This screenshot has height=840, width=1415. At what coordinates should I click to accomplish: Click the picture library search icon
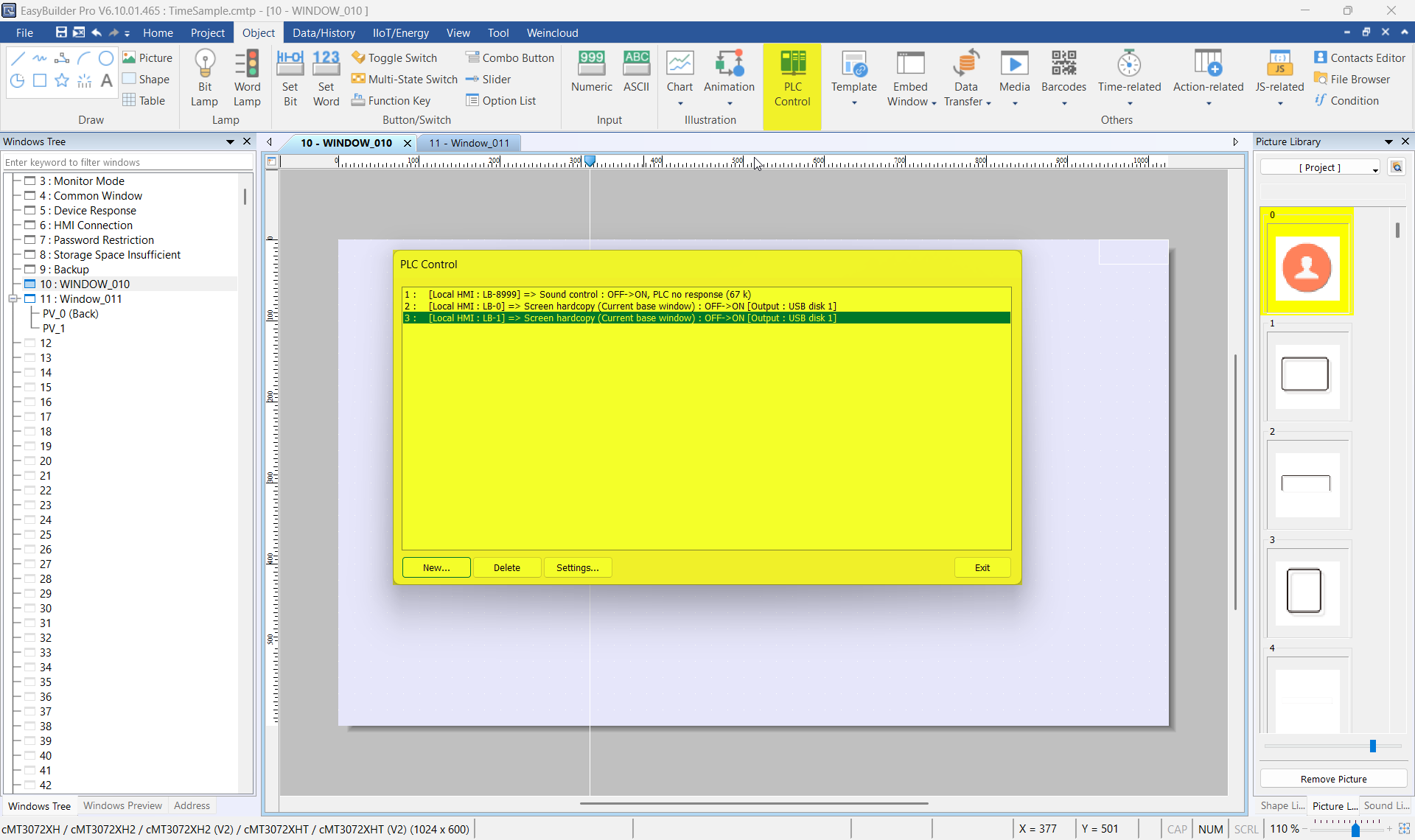pyautogui.click(x=1397, y=167)
